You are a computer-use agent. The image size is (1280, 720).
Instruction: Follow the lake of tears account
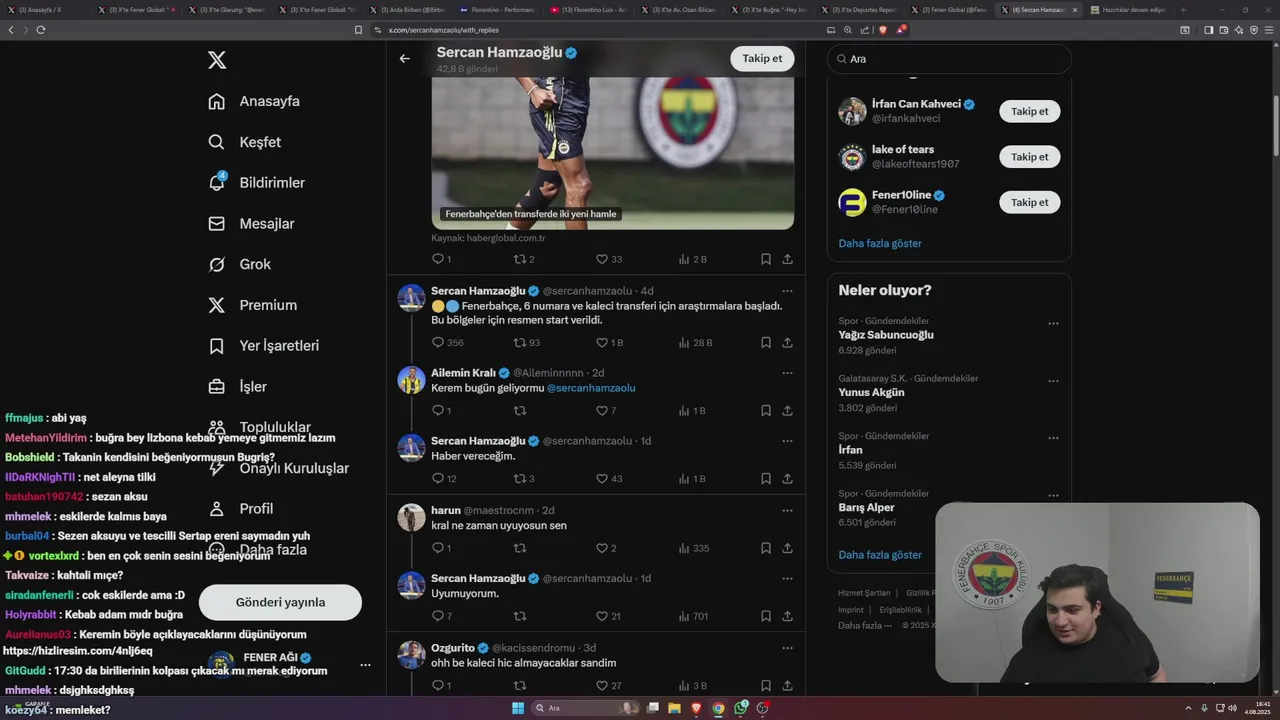click(x=1029, y=157)
